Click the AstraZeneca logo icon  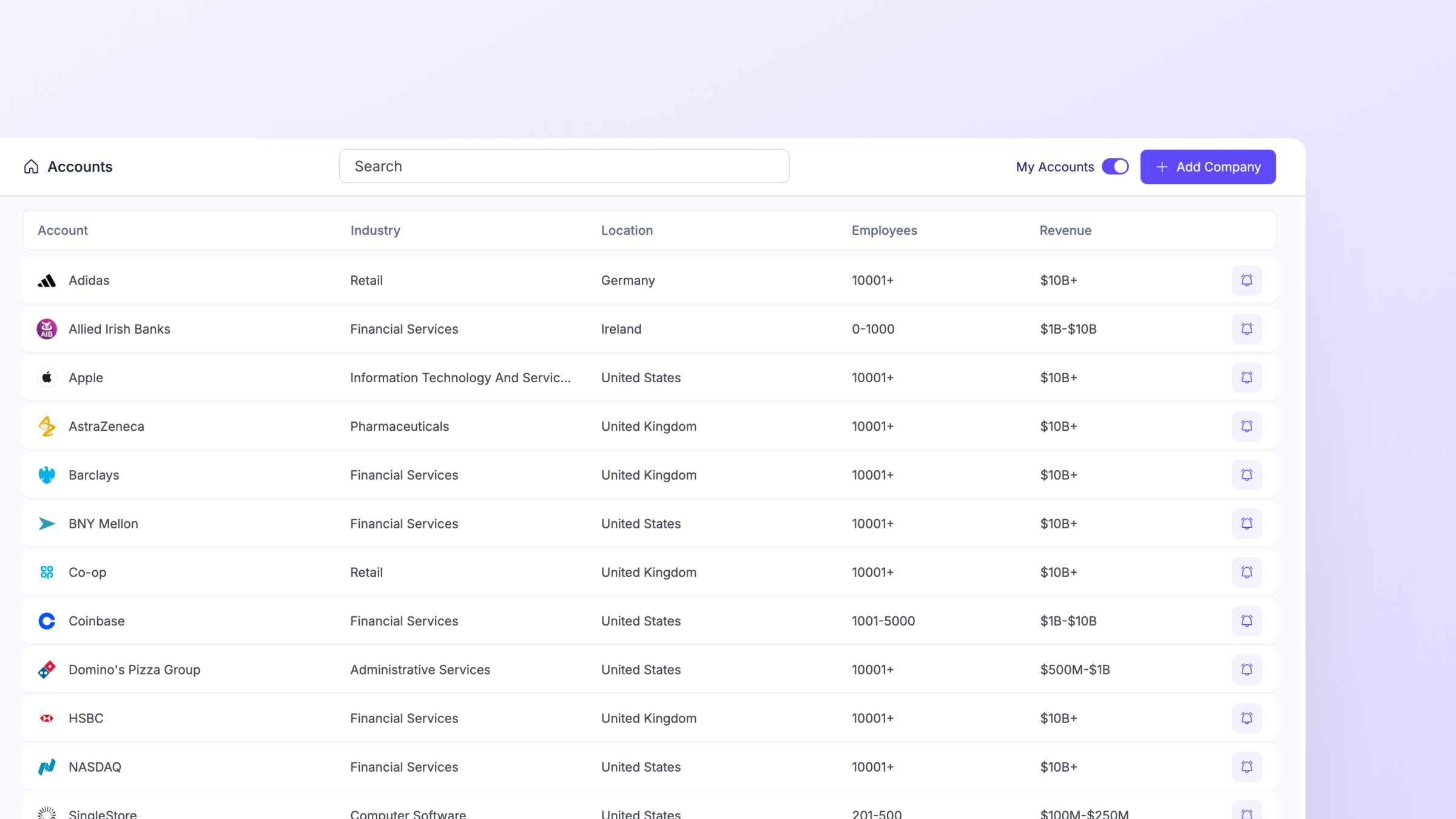click(47, 426)
